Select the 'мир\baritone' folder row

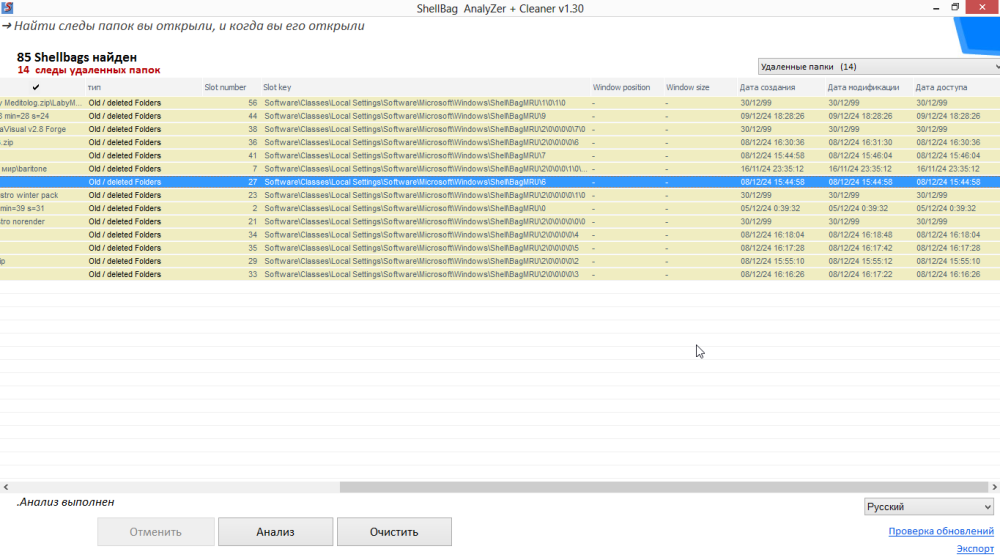pyautogui.click(x=500, y=169)
